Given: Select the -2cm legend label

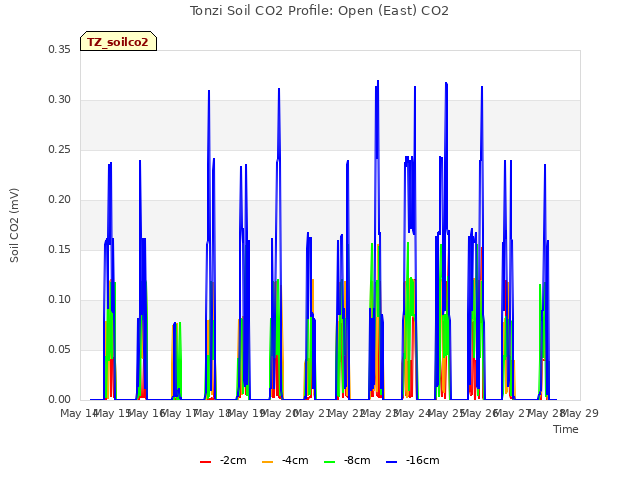Looking at the screenshot, I should pyautogui.click(x=233, y=460).
